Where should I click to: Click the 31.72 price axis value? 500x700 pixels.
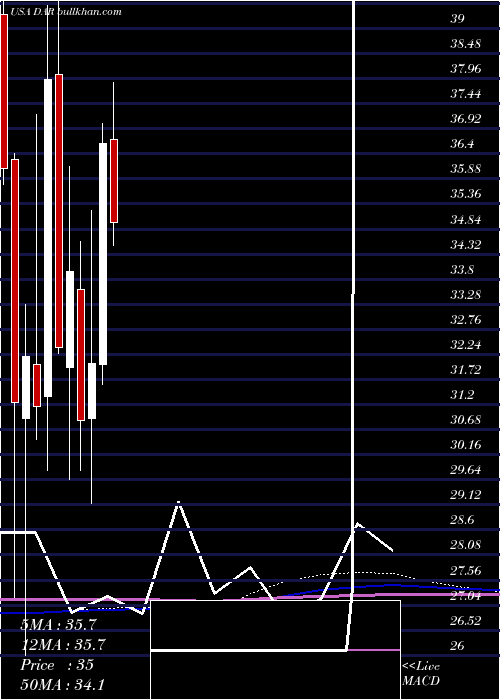(465, 370)
